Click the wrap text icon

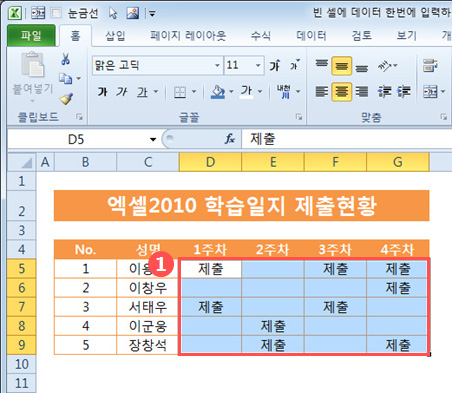430,65
